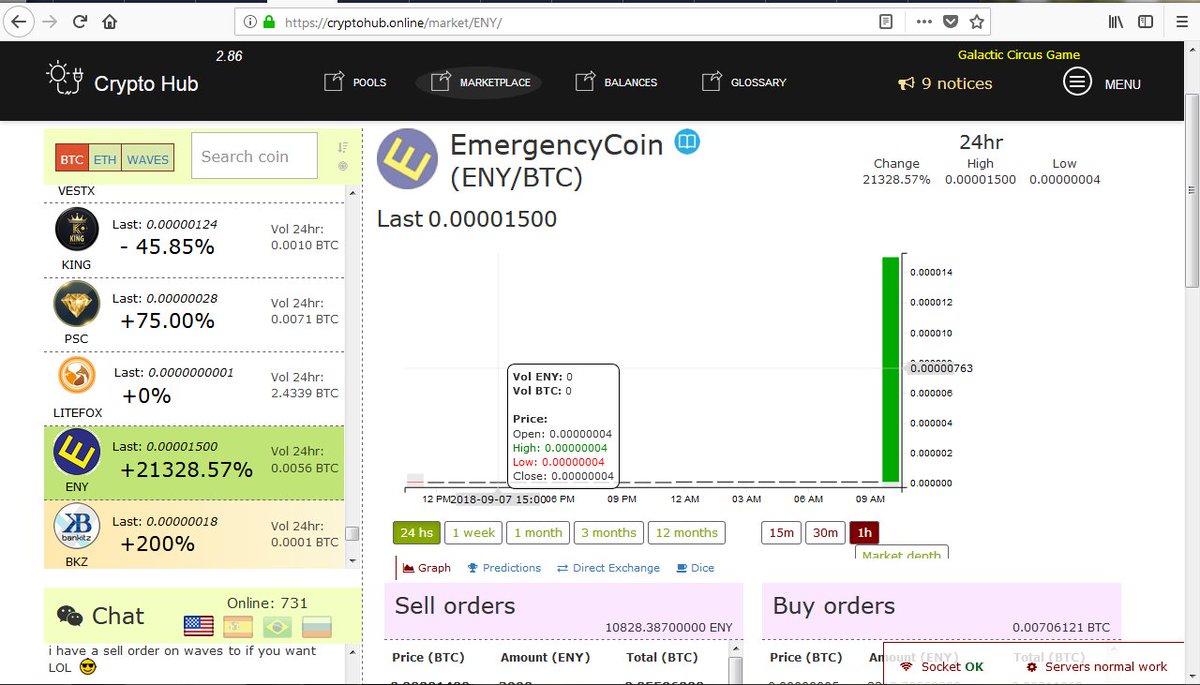
Task: Switch chat to the Spanish flag channel
Action: pos(238,626)
